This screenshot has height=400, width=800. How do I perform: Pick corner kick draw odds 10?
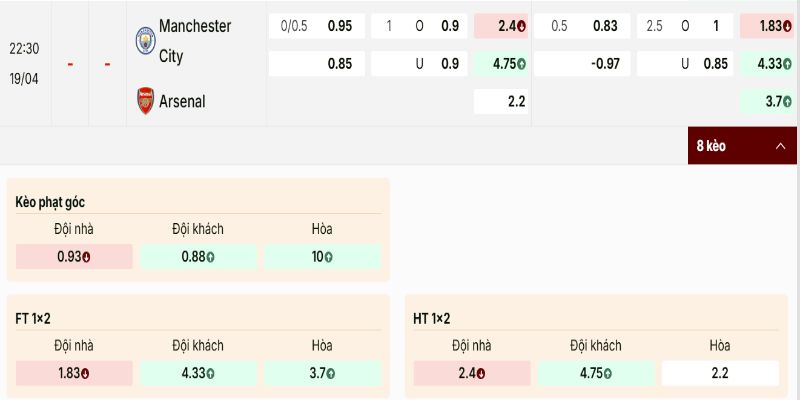pos(322,257)
